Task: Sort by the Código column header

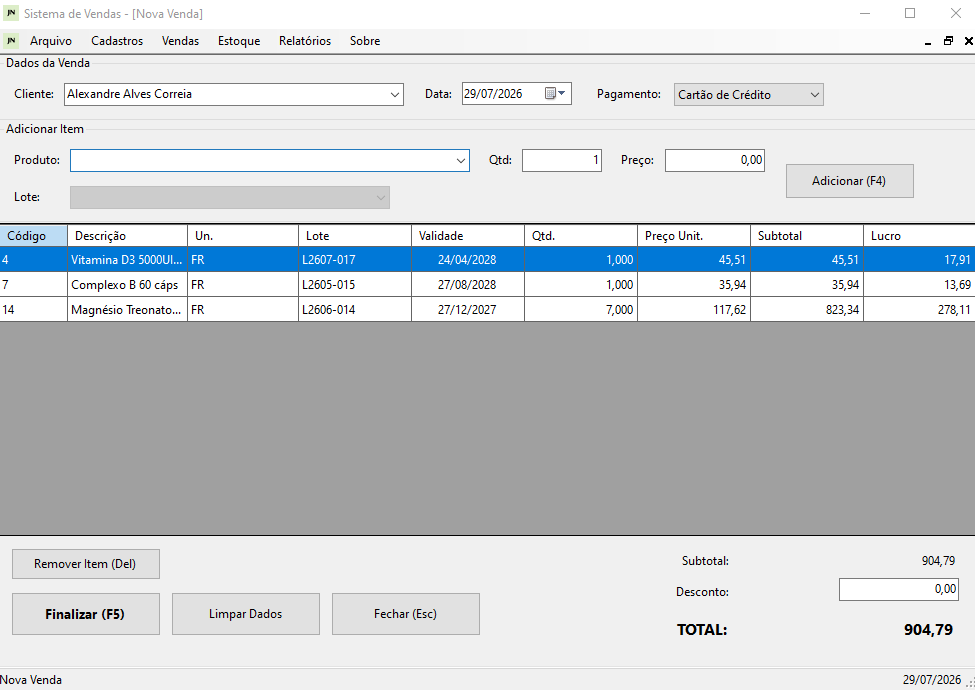Action: [x=34, y=236]
